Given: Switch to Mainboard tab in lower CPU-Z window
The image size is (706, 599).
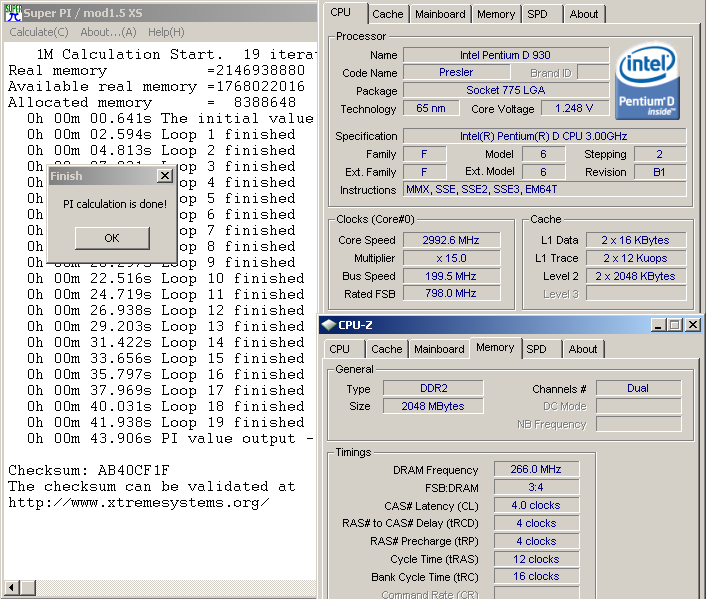Looking at the screenshot, I should coord(439,349).
